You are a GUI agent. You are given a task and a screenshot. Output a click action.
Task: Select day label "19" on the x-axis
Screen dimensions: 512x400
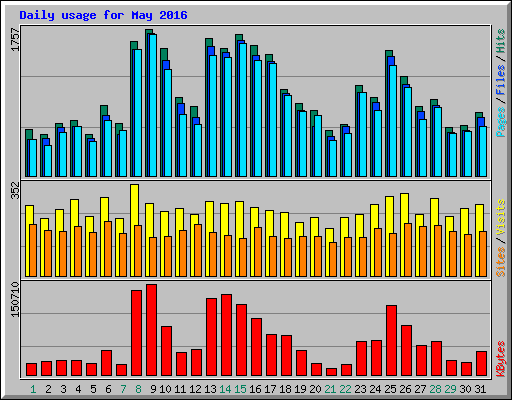300,389
